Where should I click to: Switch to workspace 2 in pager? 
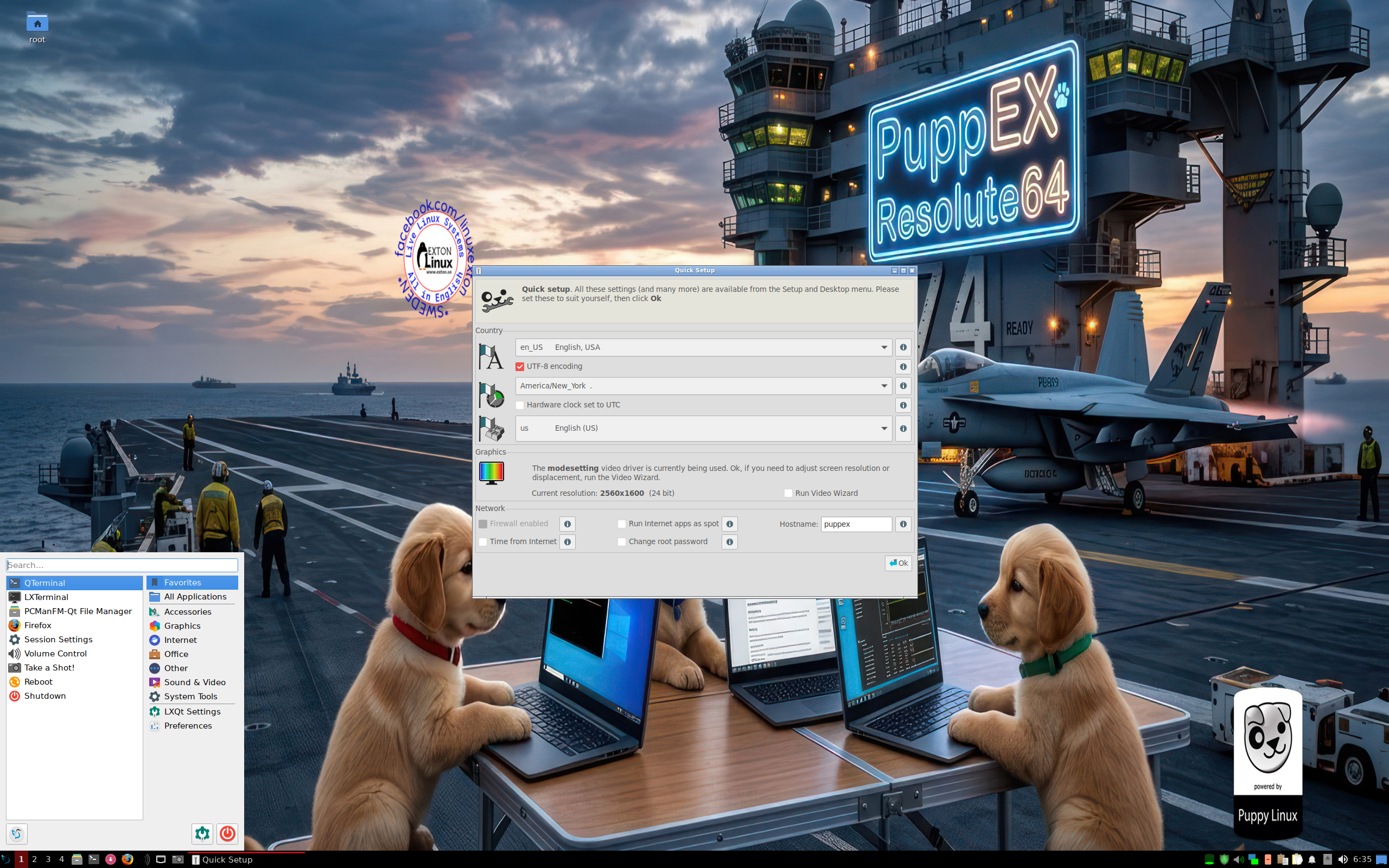point(34,859)
